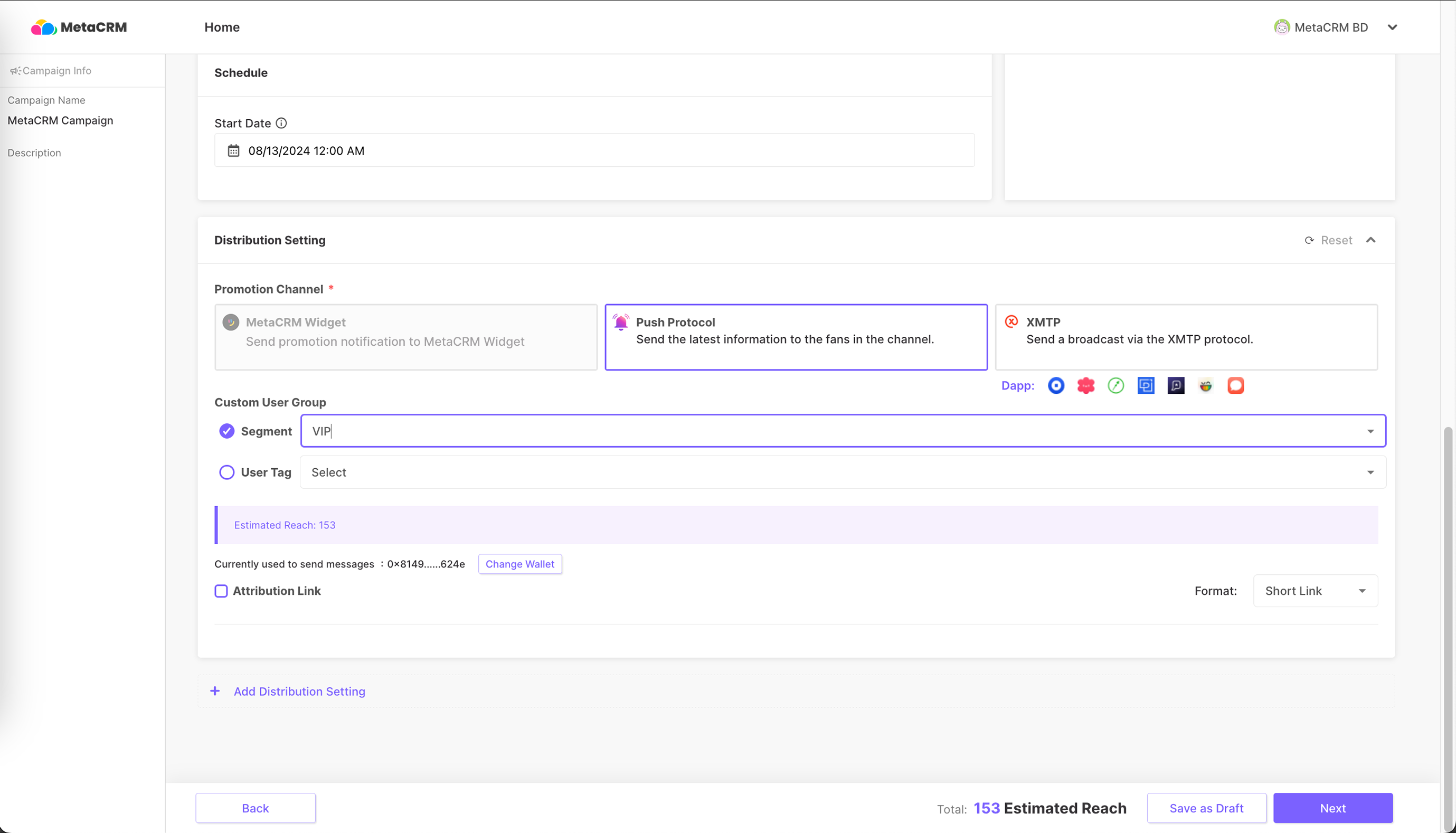Image resolution: width=1456 pixels, height=833 pixels.
Task: Click Add Distribution Setting
Action: (299, 691)
